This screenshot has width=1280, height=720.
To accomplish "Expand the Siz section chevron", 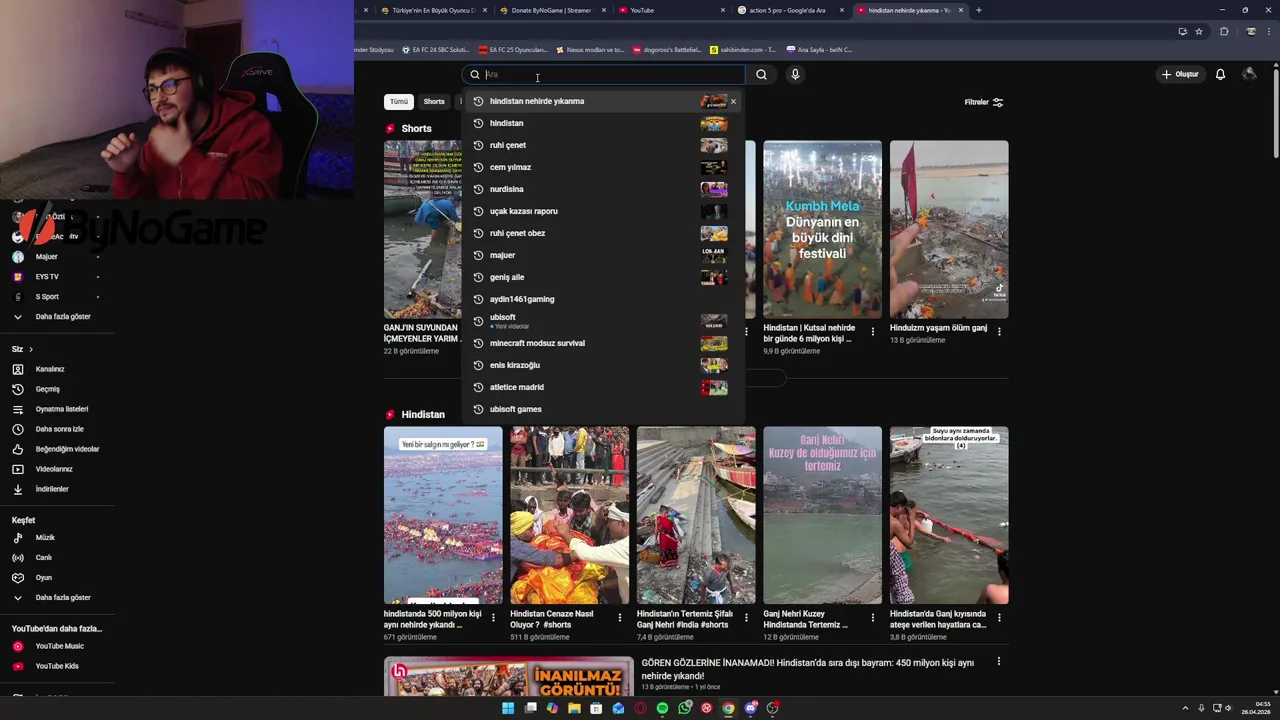I will (31, 349).
